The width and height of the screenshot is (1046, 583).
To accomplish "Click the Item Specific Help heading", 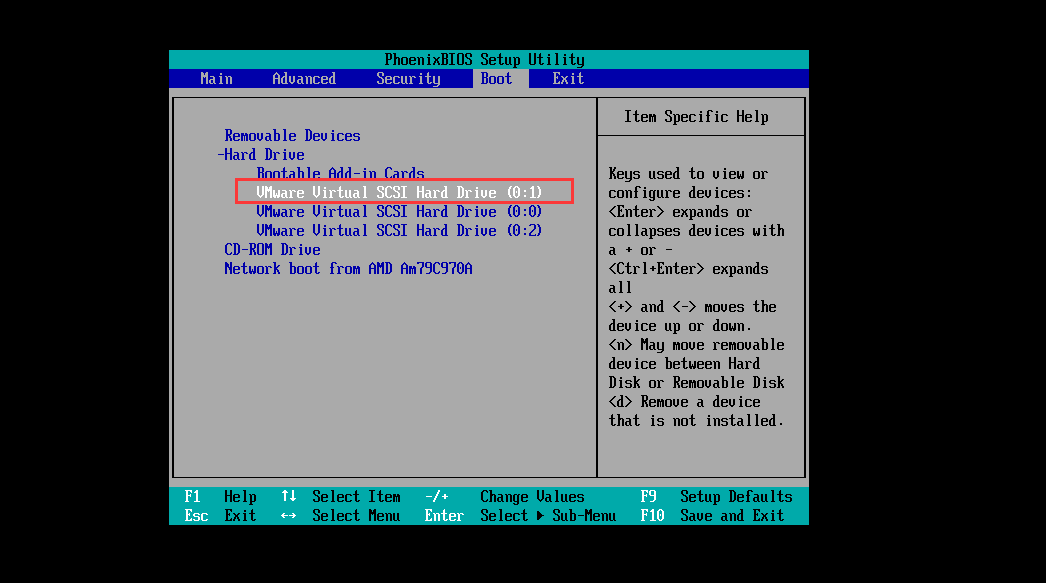I will click(696, 117).
